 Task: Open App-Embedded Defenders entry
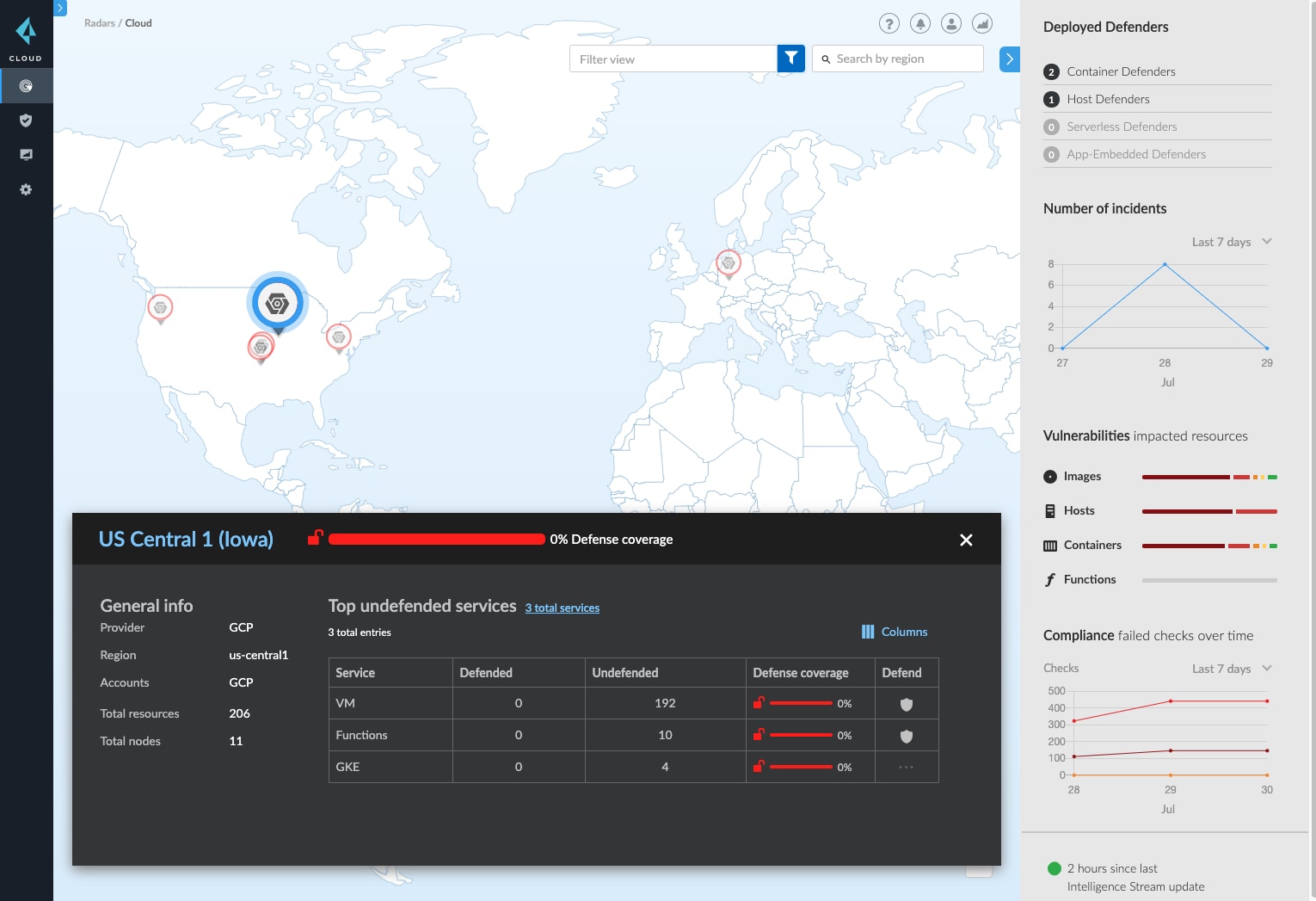(x=1157, y=154)
